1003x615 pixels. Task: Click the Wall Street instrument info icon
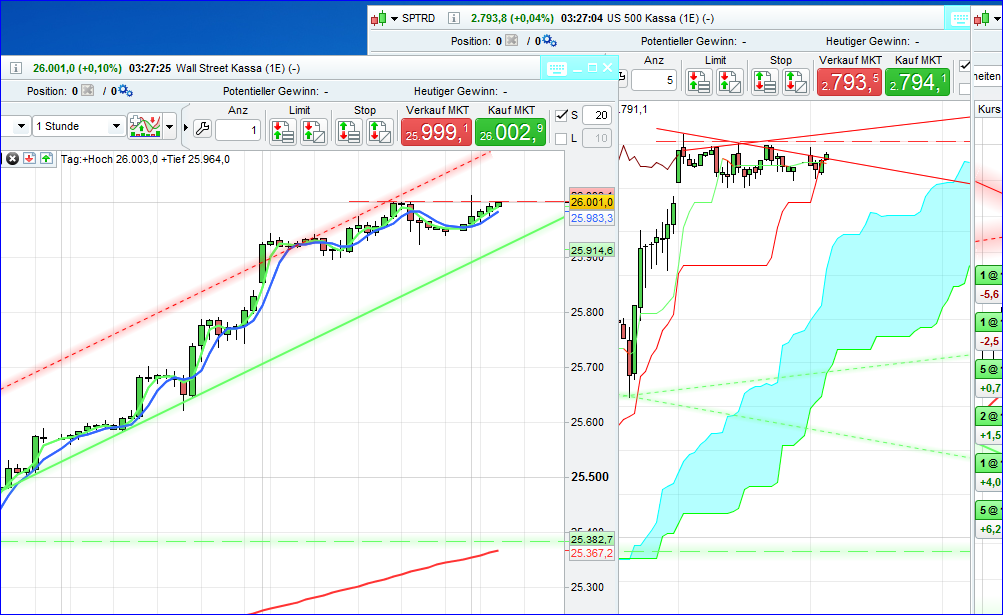coord(16,67)
